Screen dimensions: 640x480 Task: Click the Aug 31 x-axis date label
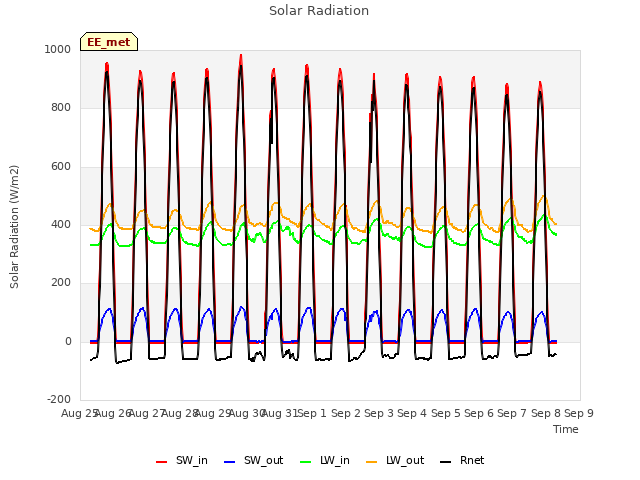coord(280,413)
